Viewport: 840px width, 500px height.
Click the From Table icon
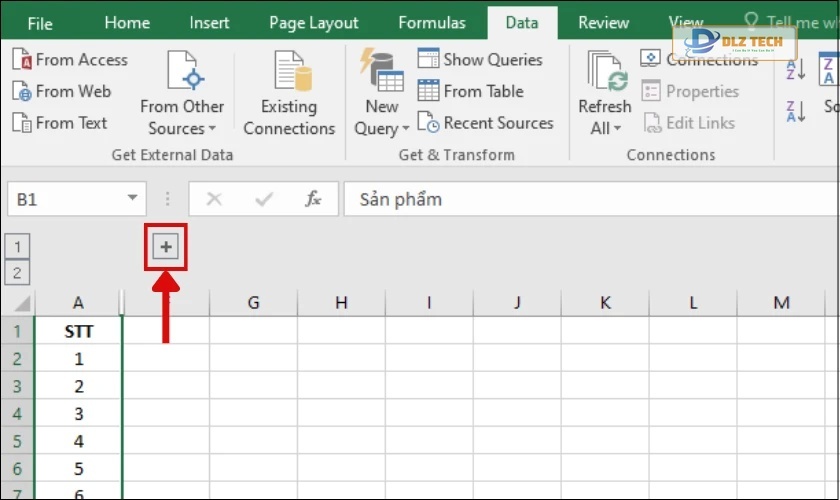429,92
